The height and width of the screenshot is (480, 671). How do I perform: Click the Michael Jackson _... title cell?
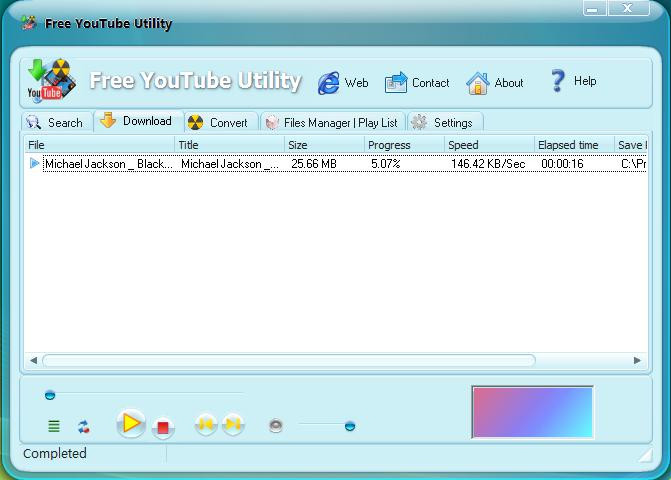[x=230, y=164]
